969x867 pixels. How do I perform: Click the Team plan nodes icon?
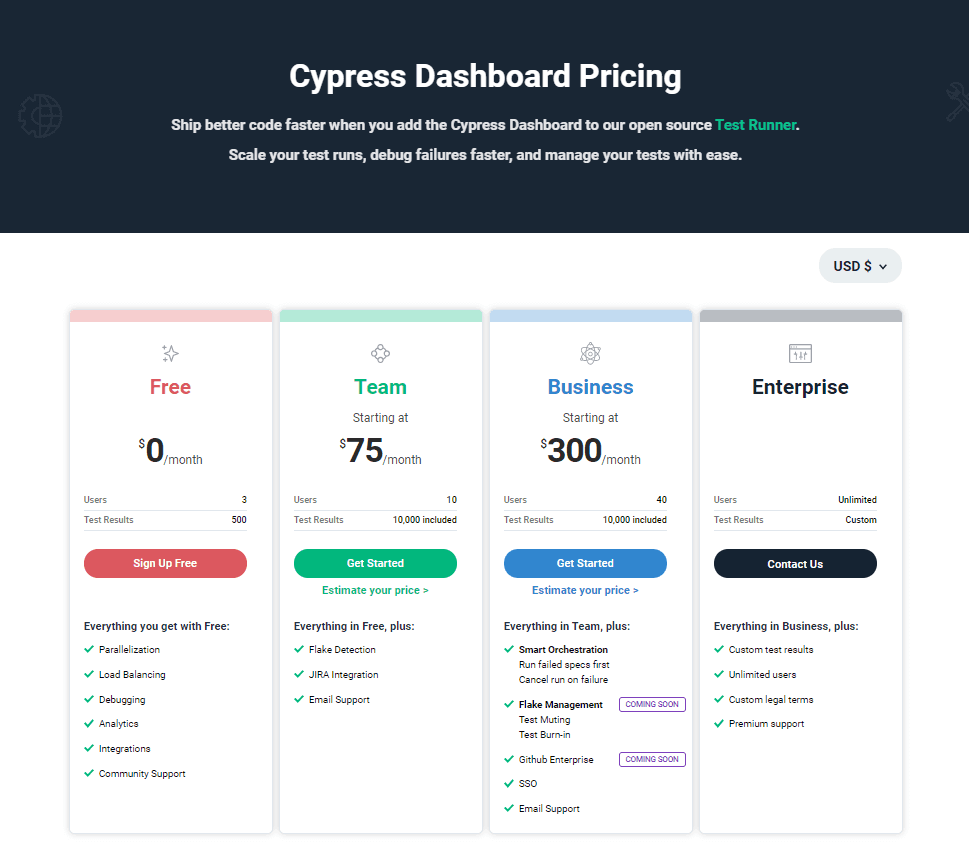[380, 353]
